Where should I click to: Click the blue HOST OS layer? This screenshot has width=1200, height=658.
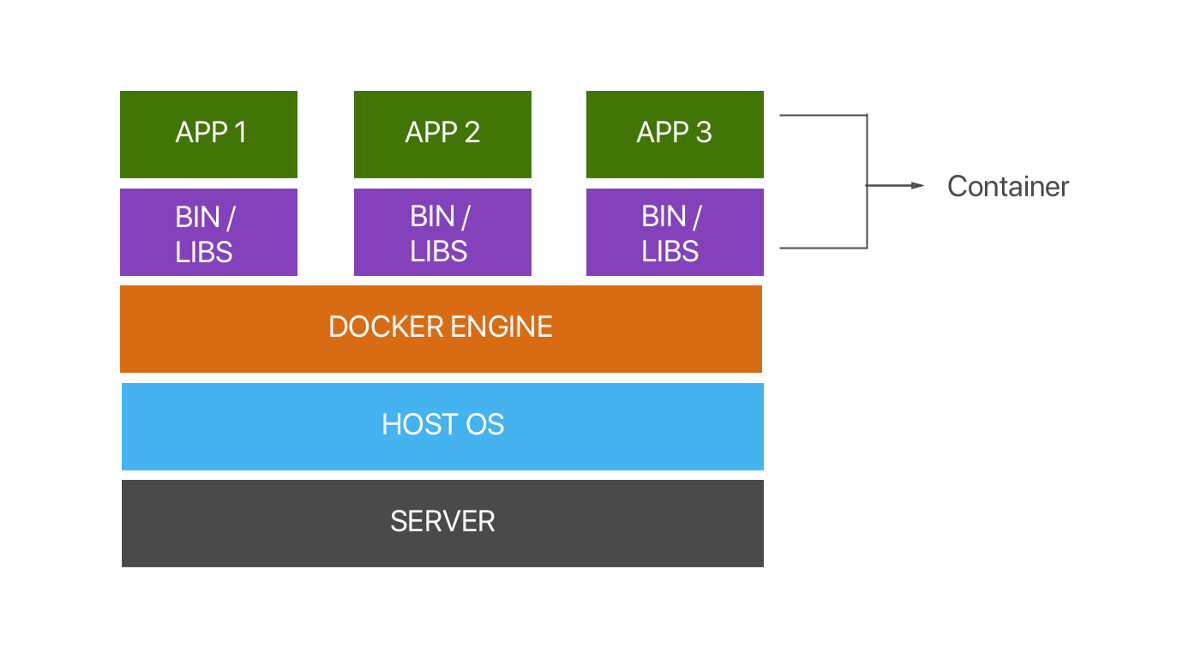pyautogui.click(x=443, y=426)
